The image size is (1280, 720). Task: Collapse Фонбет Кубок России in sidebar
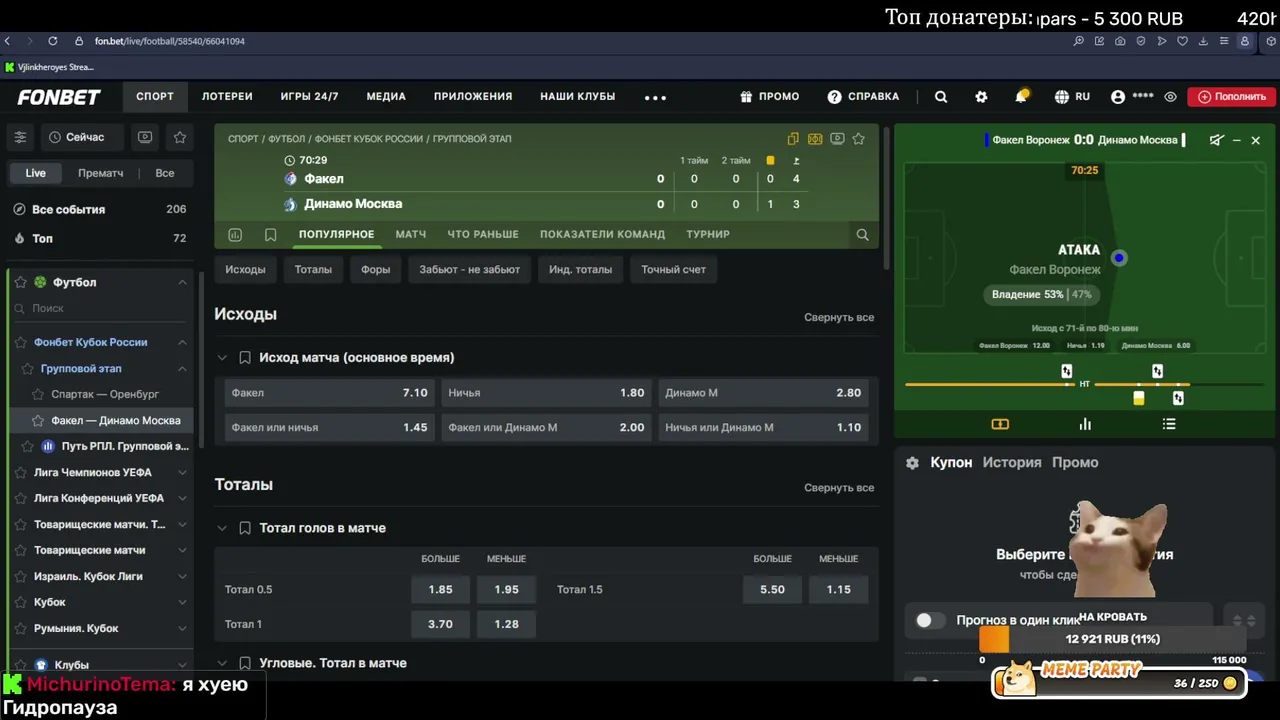(x=182, y=342)
